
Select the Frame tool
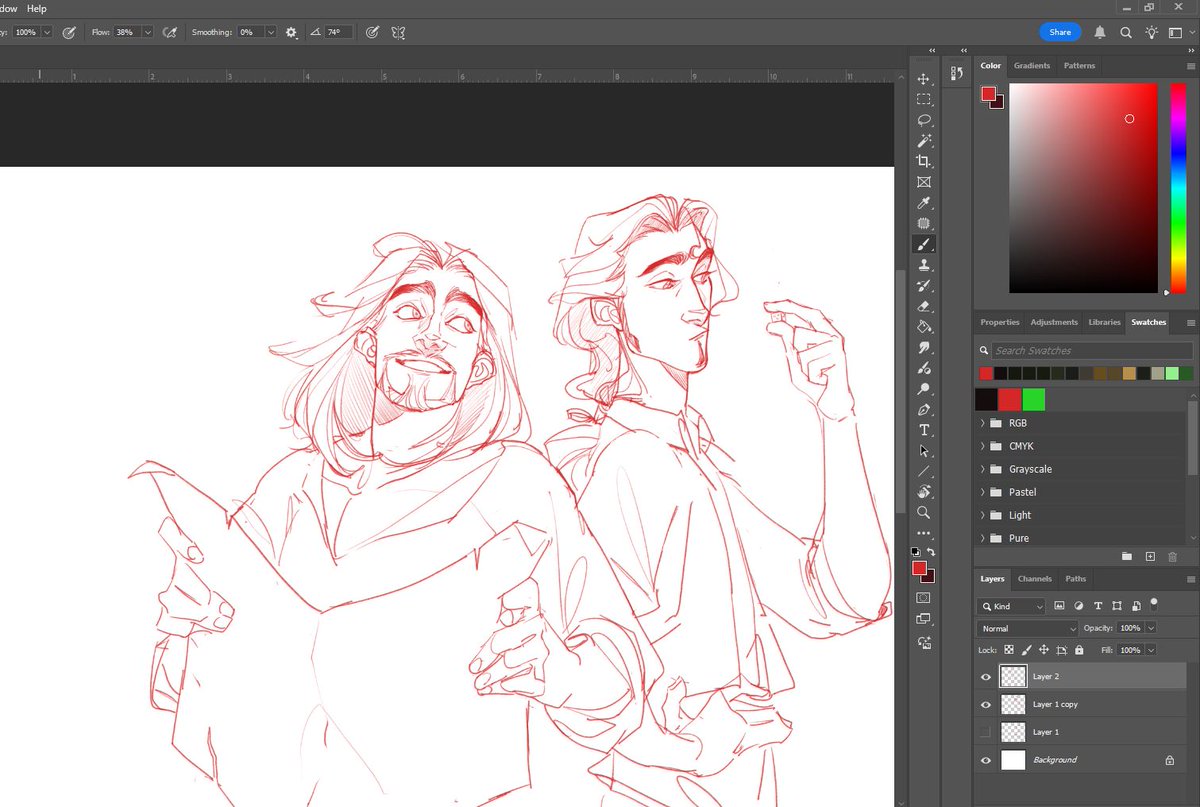click(924, 182)
